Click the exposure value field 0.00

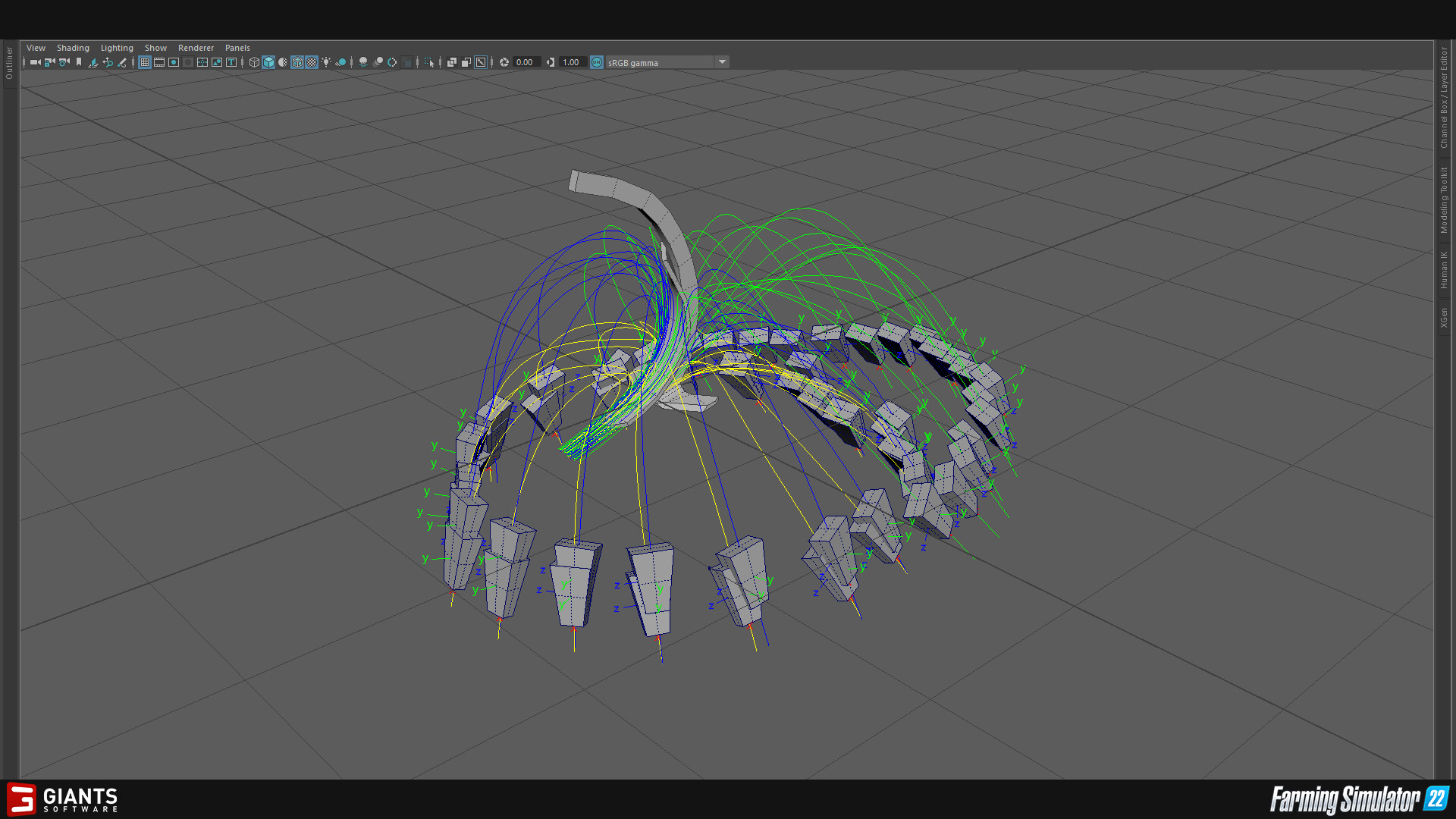pos(526,62)
